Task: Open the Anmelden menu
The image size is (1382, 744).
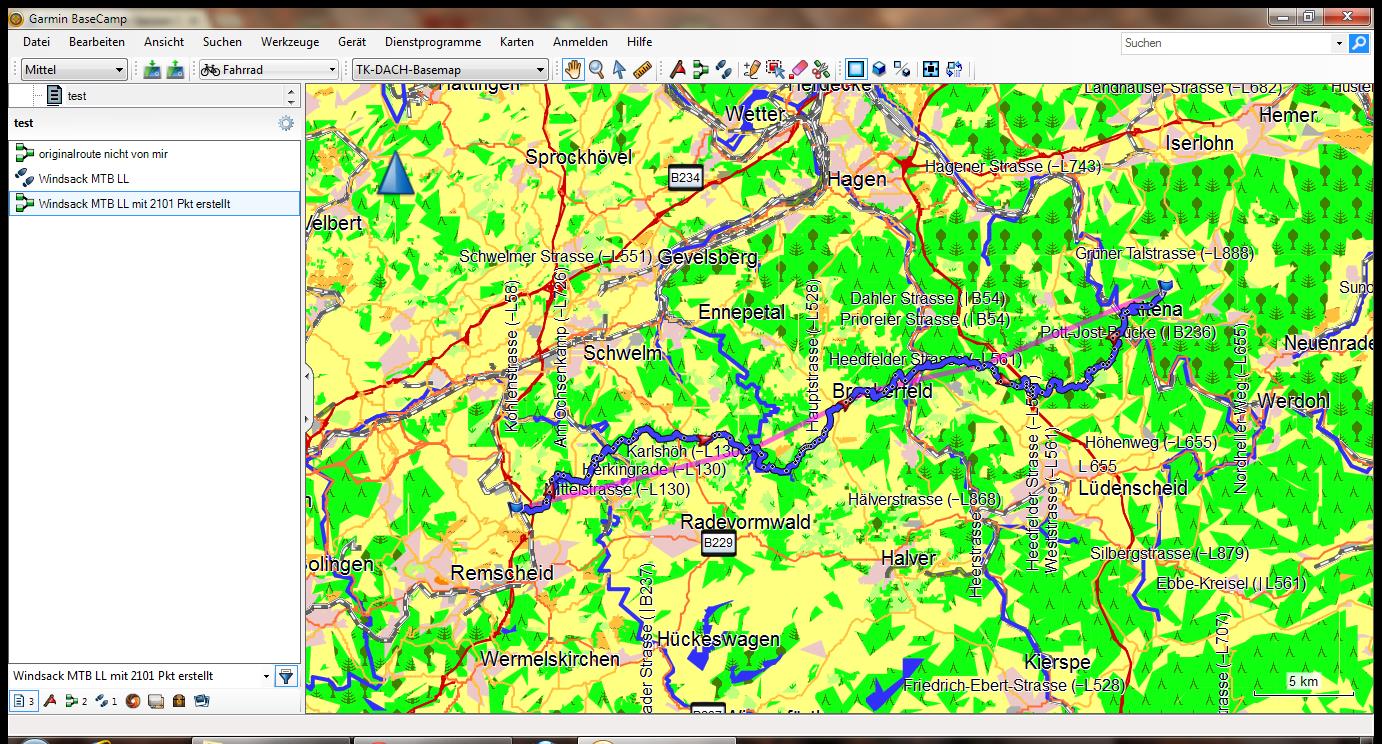Action: [580, 42]
